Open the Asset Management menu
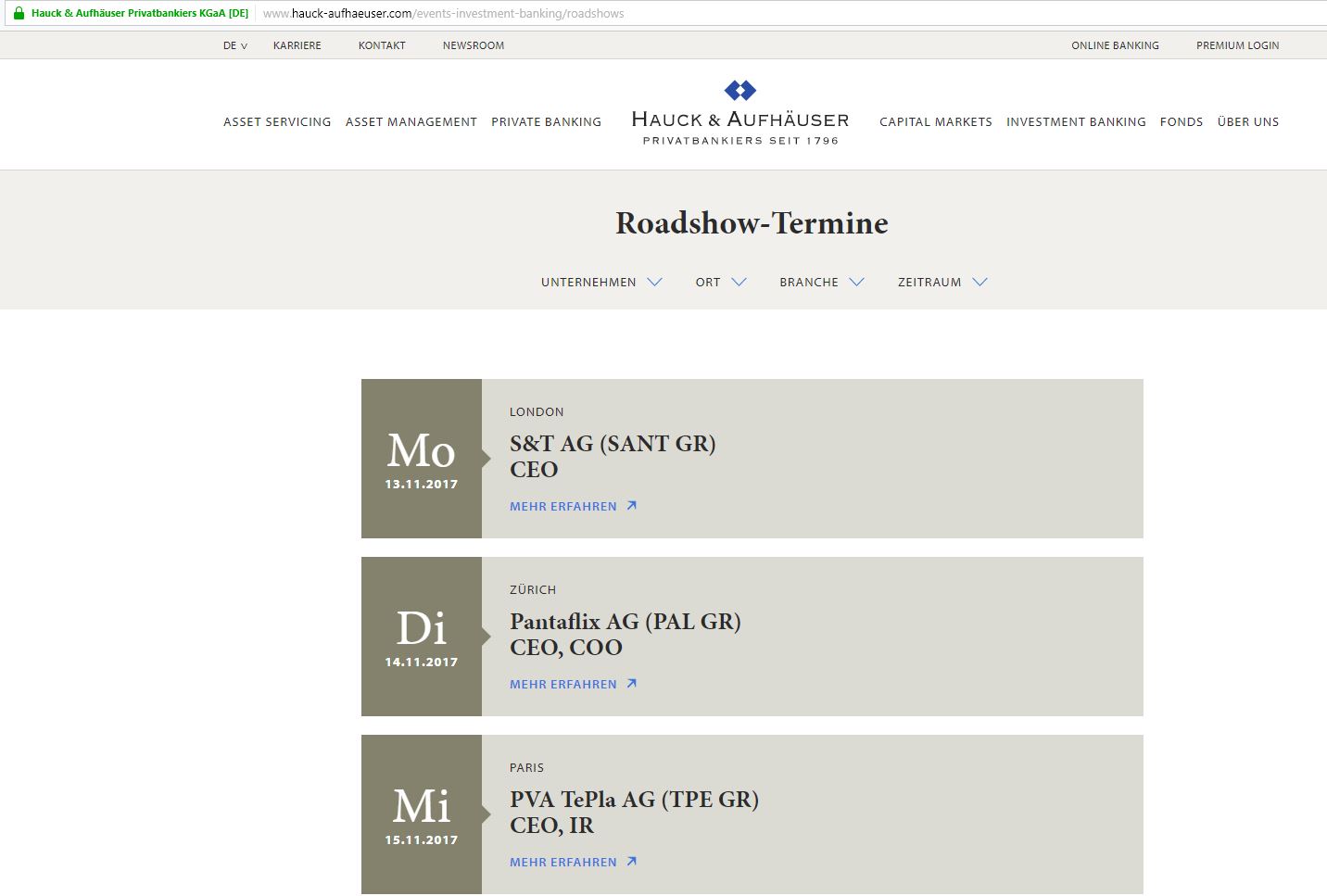This screenshot has height=896, width=1327. pos(411,121)
